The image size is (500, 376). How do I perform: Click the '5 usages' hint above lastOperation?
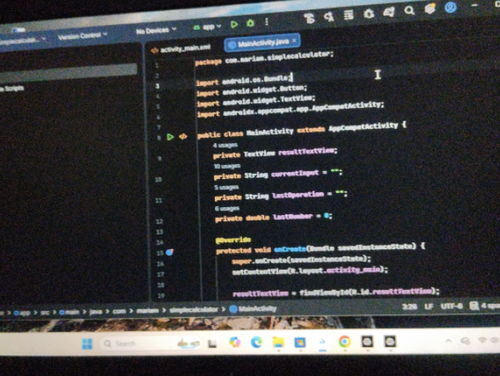[226, 187]
